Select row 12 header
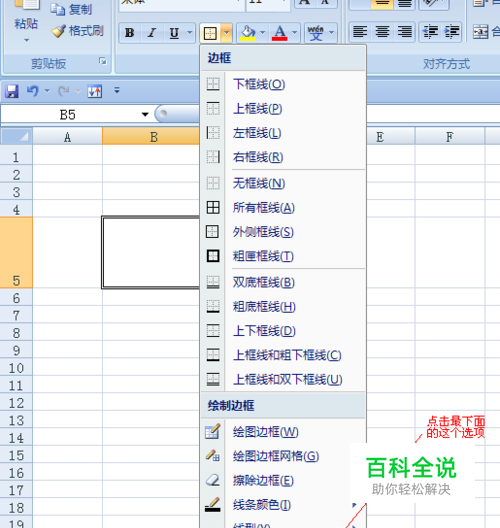Image resolution: width=500 pixels, height=528 pixels. 16,402
